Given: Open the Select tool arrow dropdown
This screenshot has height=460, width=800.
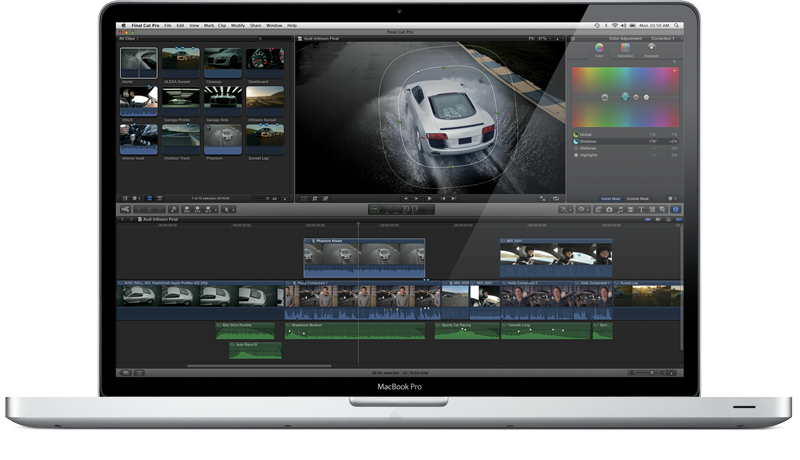Looking at the screenshot, I should coord(228,210).
